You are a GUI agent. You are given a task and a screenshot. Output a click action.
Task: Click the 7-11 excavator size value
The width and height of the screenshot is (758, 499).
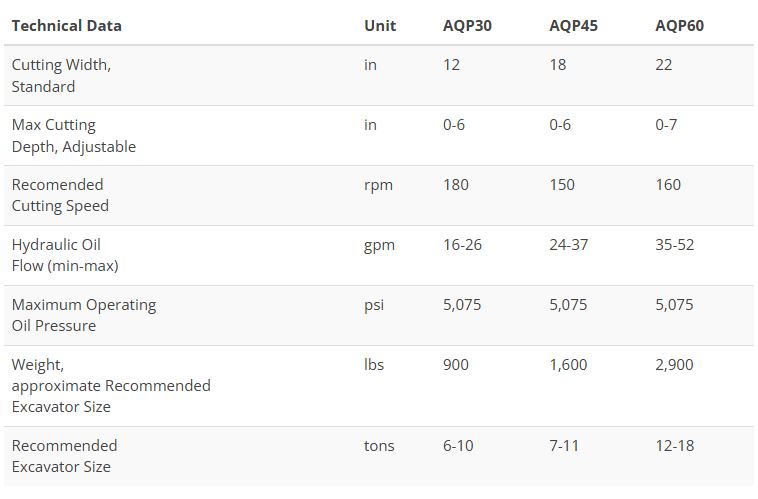564,445
